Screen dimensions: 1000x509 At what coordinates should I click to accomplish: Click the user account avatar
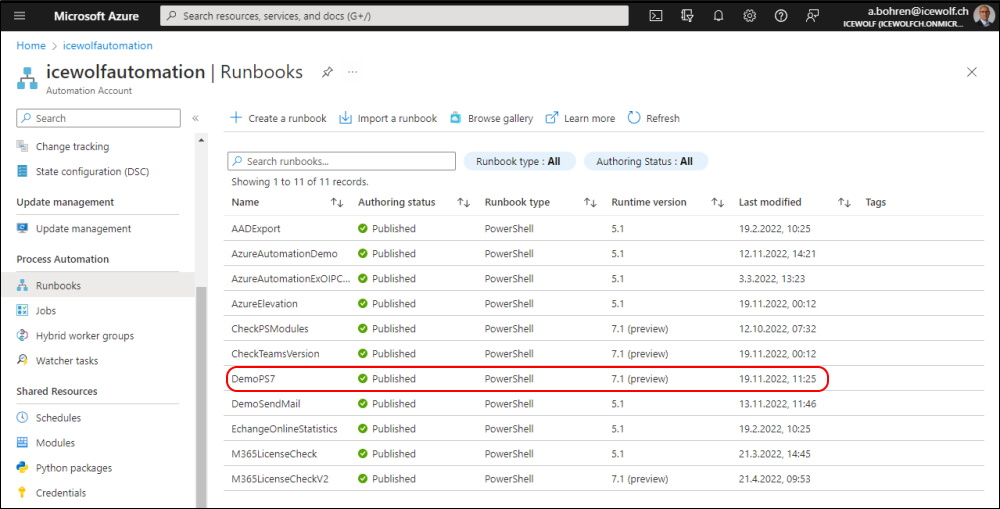click(x=983, y=15)
